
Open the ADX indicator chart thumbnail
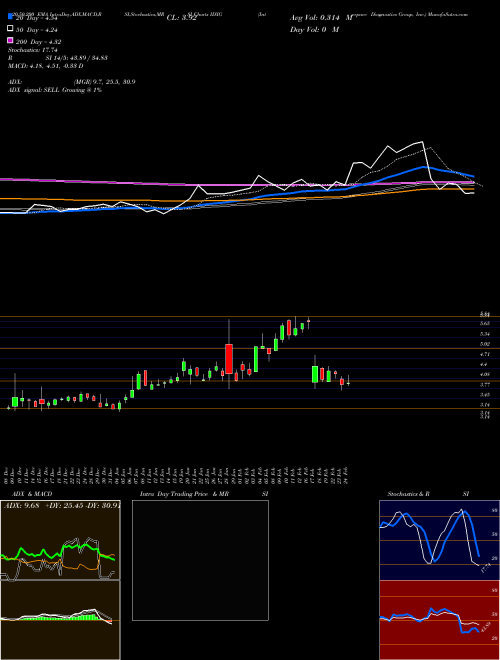coord(60,540)
